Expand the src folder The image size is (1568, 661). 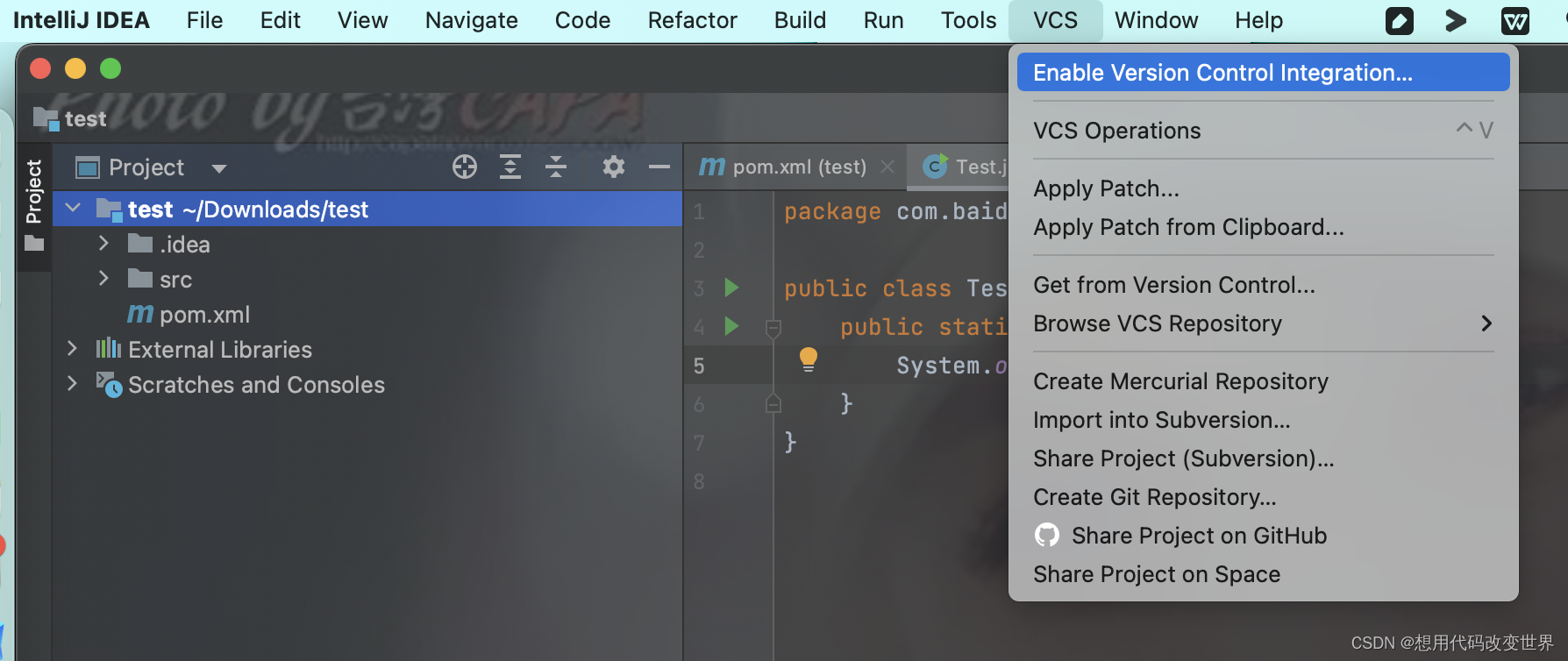coord(103,278)
